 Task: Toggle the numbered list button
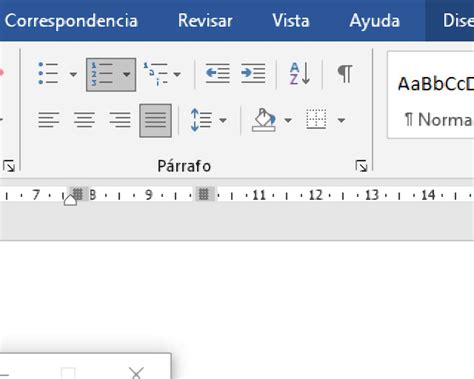(101, 74)
